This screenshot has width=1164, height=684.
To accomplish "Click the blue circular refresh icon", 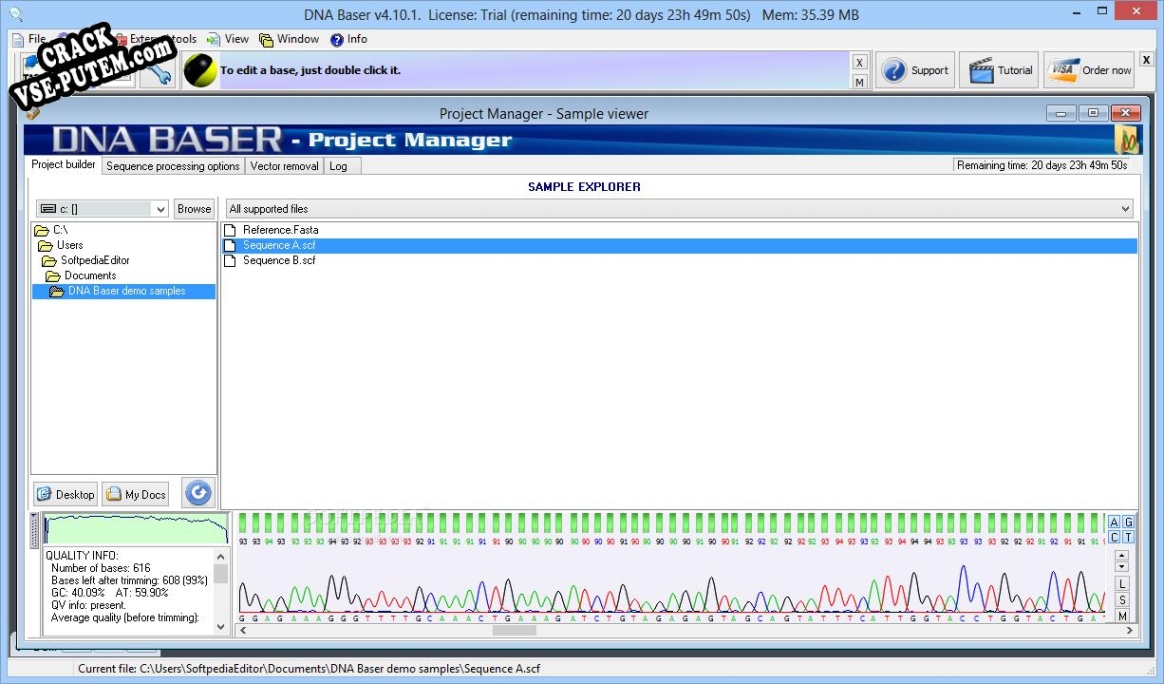I will [x=198, y=493].
